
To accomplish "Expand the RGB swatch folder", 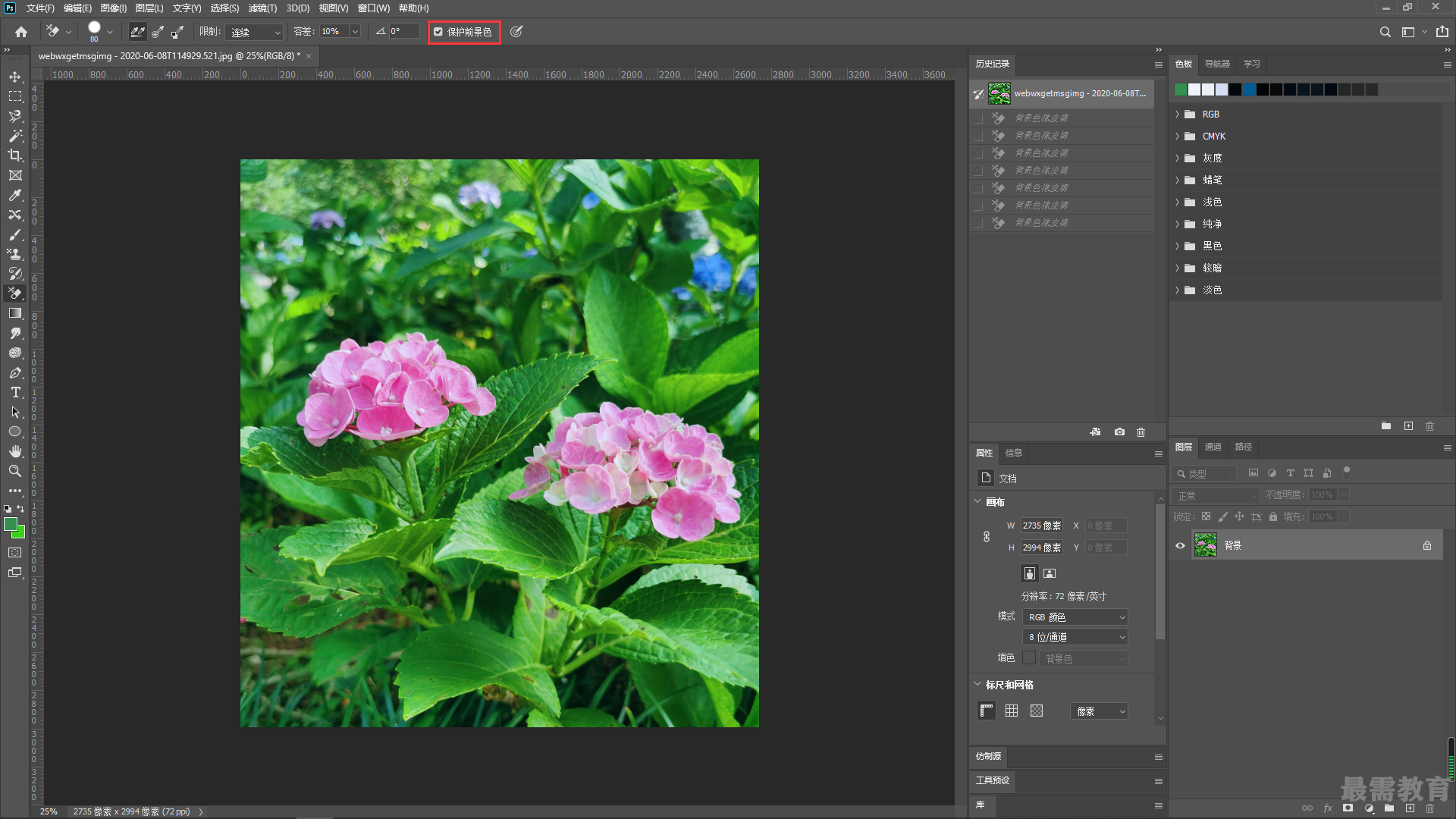I will coord(1177,115).
